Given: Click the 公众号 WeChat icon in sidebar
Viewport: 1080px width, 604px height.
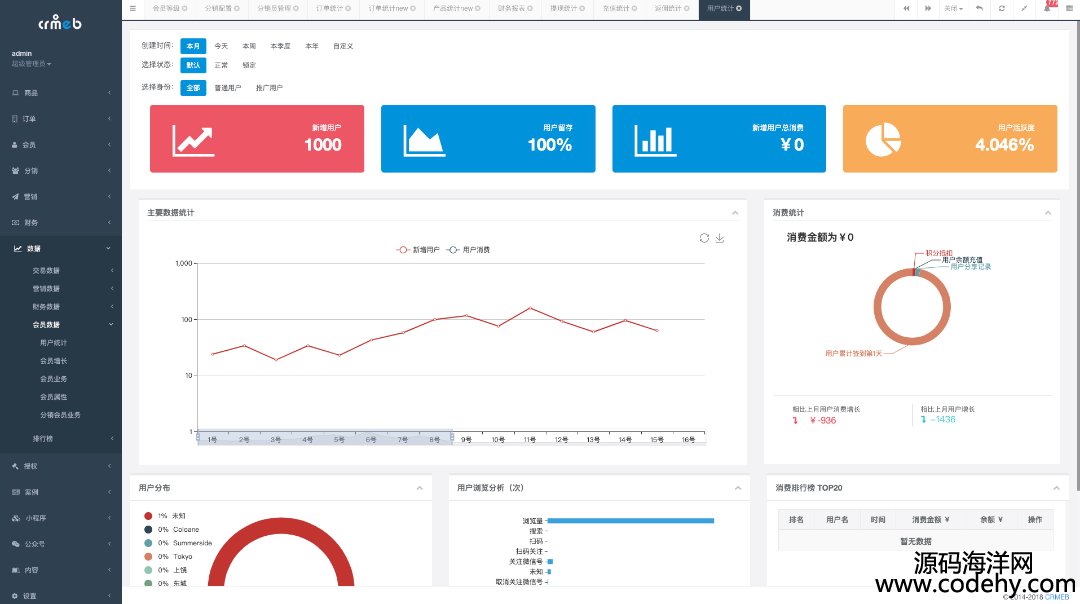Looking at the screenshot, I should tap(15, 544).
